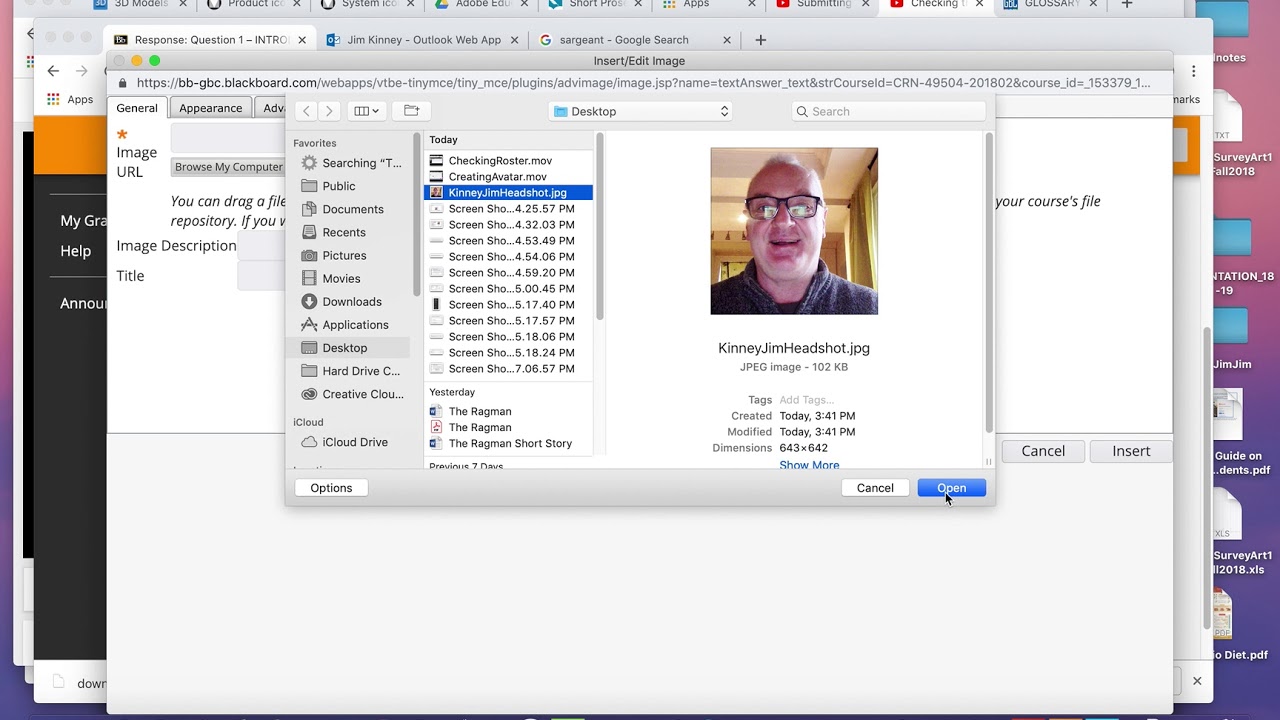This screenshot has height=720, width=1280.
Task: Select The Ragman Short Story document
Action: pyautogui.click(x=508, y=443)
